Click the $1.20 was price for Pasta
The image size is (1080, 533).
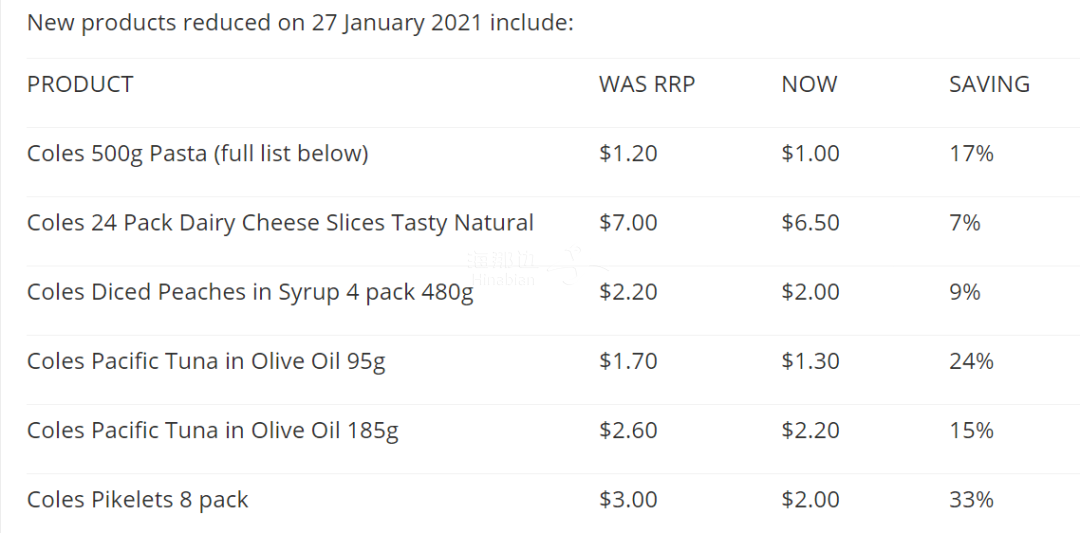tap(628, 154)
